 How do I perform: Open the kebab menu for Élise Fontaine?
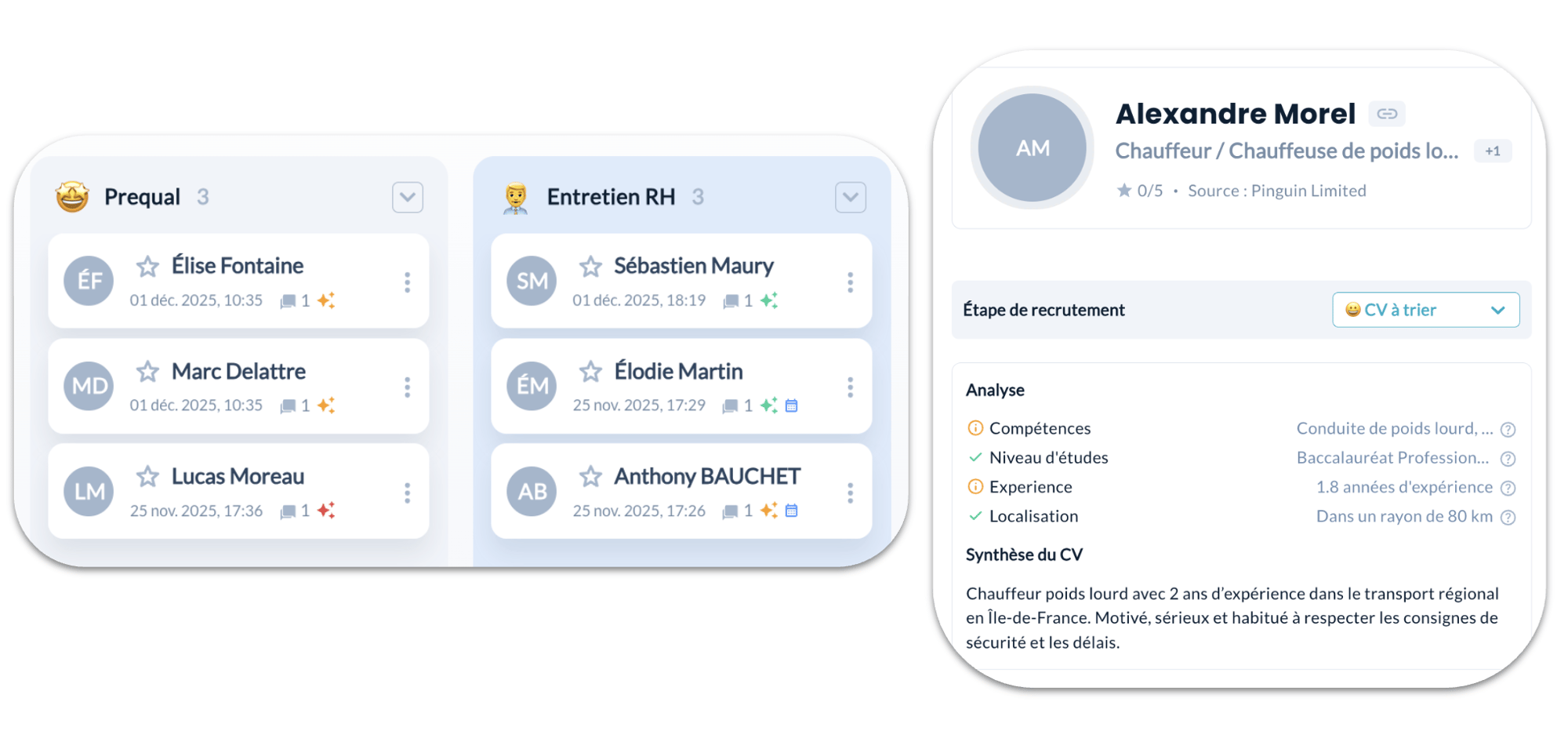click(407, 282)
